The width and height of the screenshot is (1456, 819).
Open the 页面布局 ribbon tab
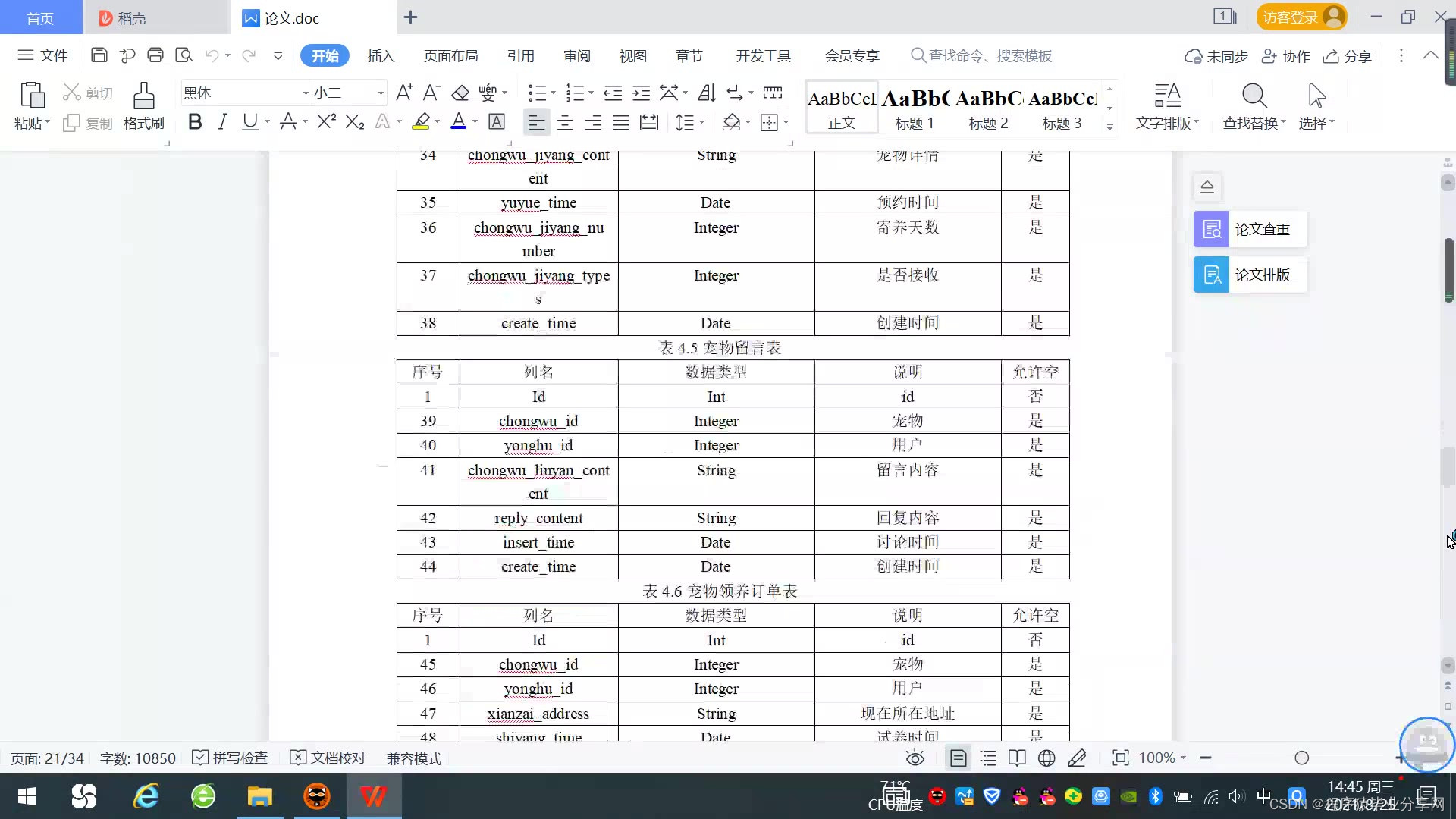[450, 56]
